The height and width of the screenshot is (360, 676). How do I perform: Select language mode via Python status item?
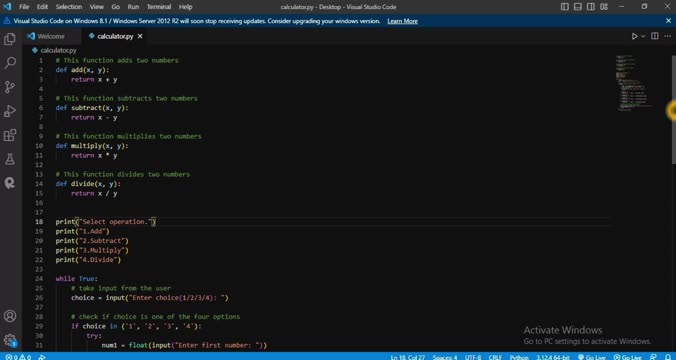point(519,357)
